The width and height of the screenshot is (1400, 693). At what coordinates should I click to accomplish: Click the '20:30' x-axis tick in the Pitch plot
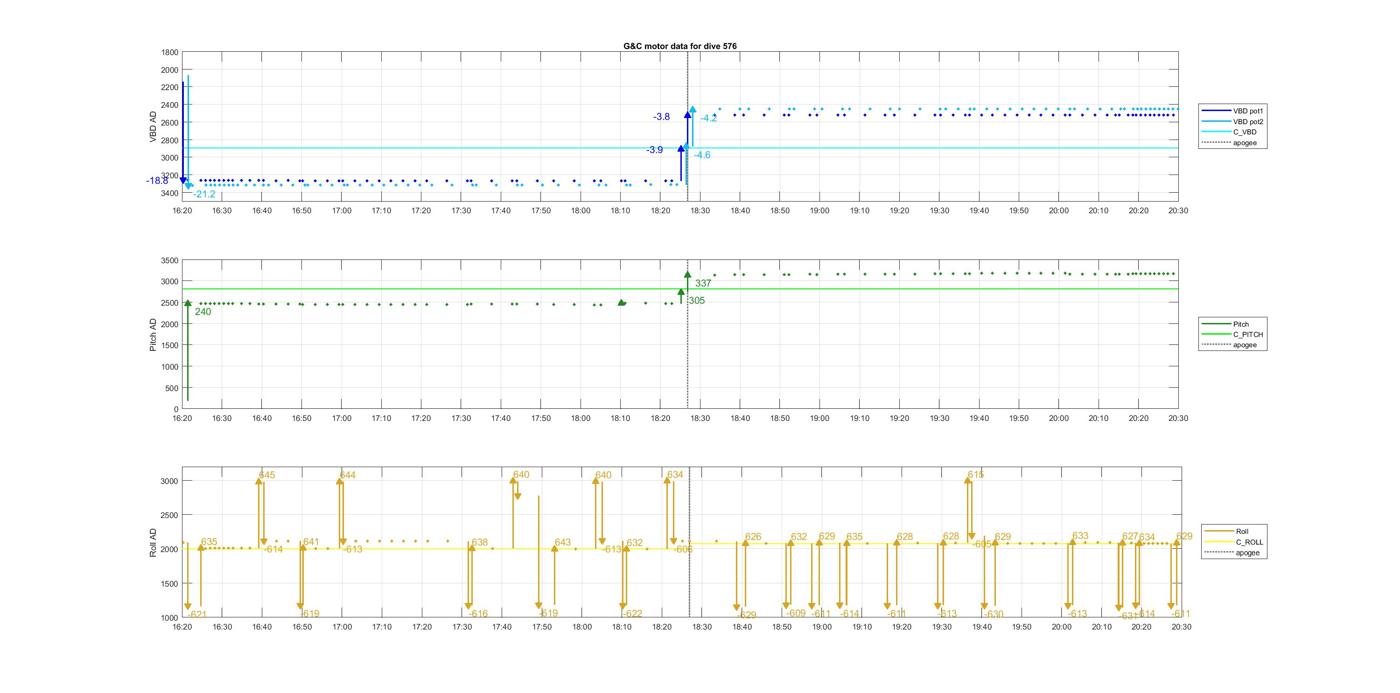(x=1178, y=419)
